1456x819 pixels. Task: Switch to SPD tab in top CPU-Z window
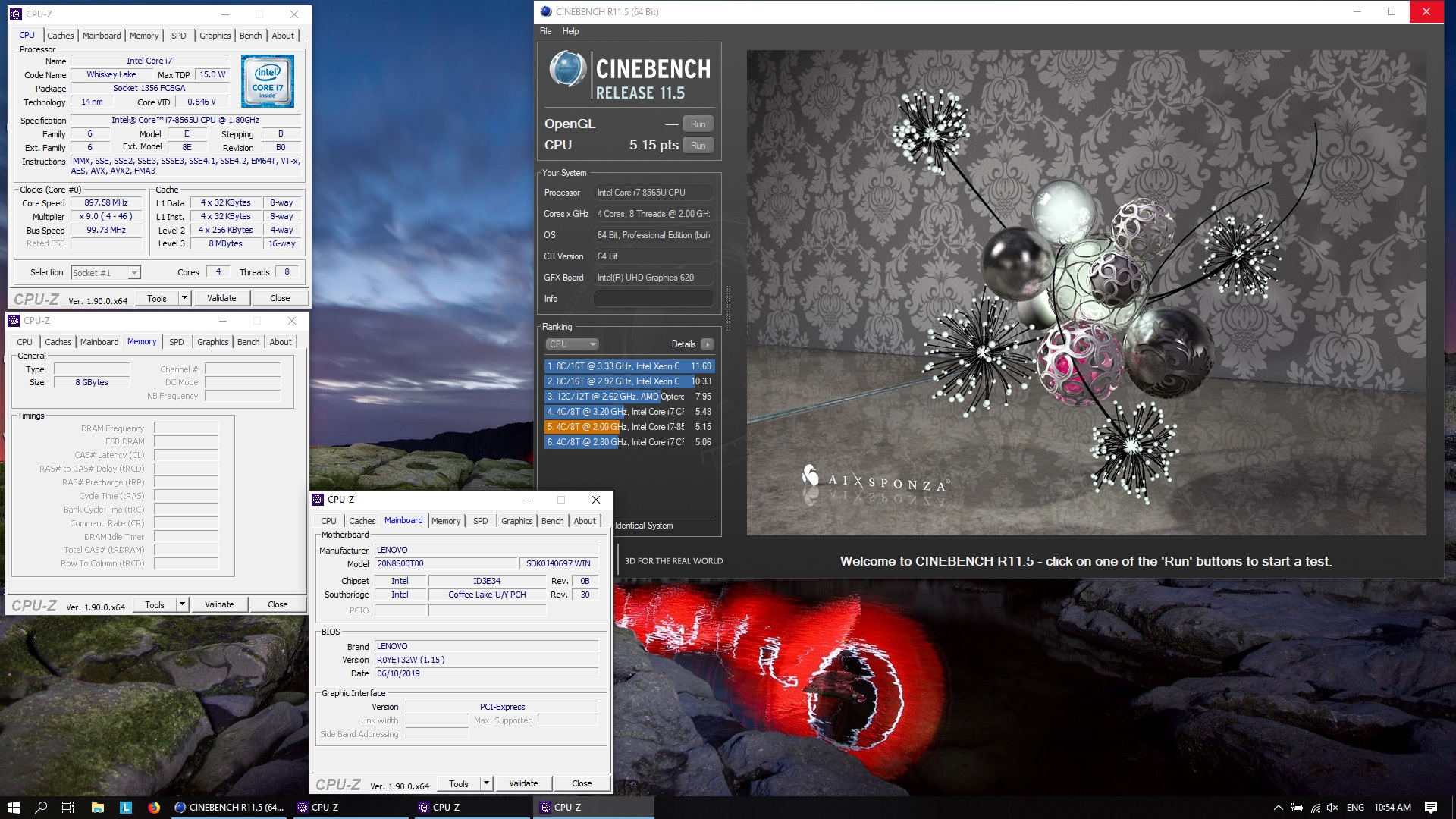coord(178,36)
